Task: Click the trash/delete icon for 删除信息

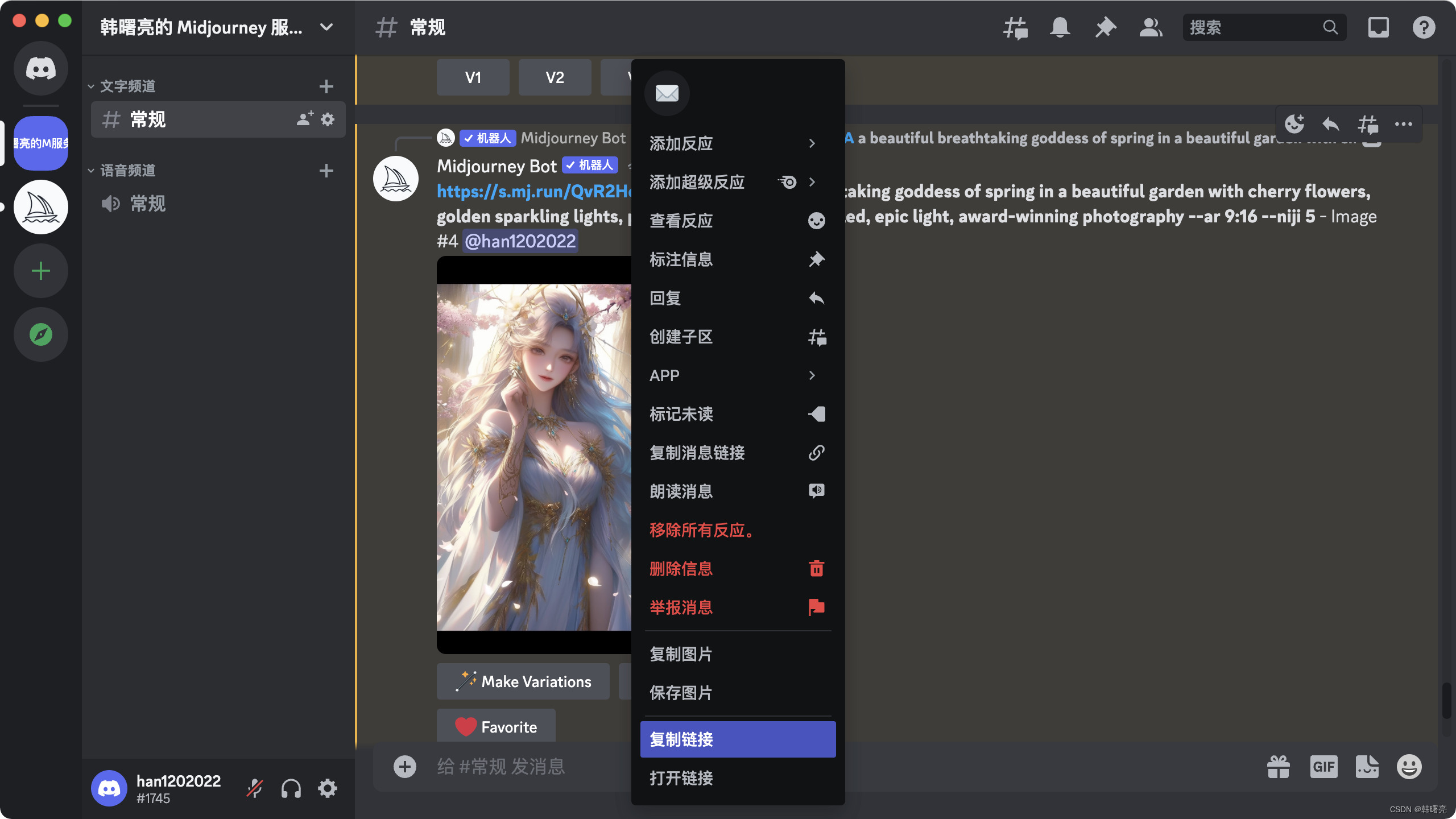Action: [817, 569]
